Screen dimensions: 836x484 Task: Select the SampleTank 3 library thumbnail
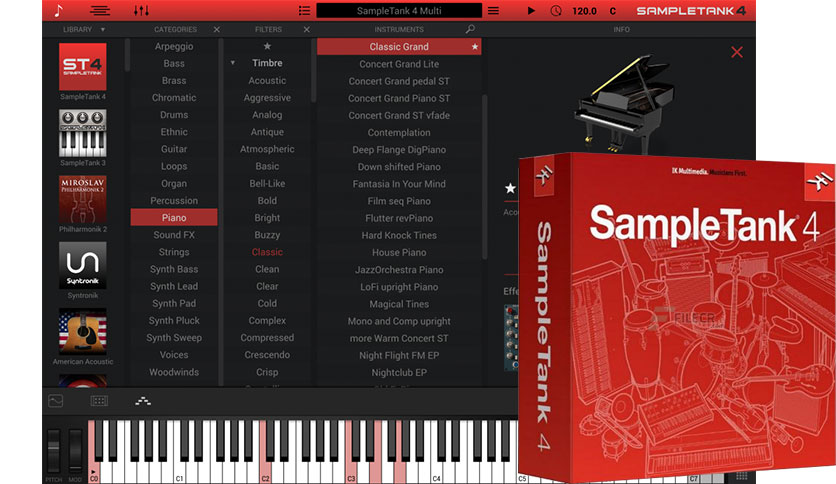click(83, 133)
